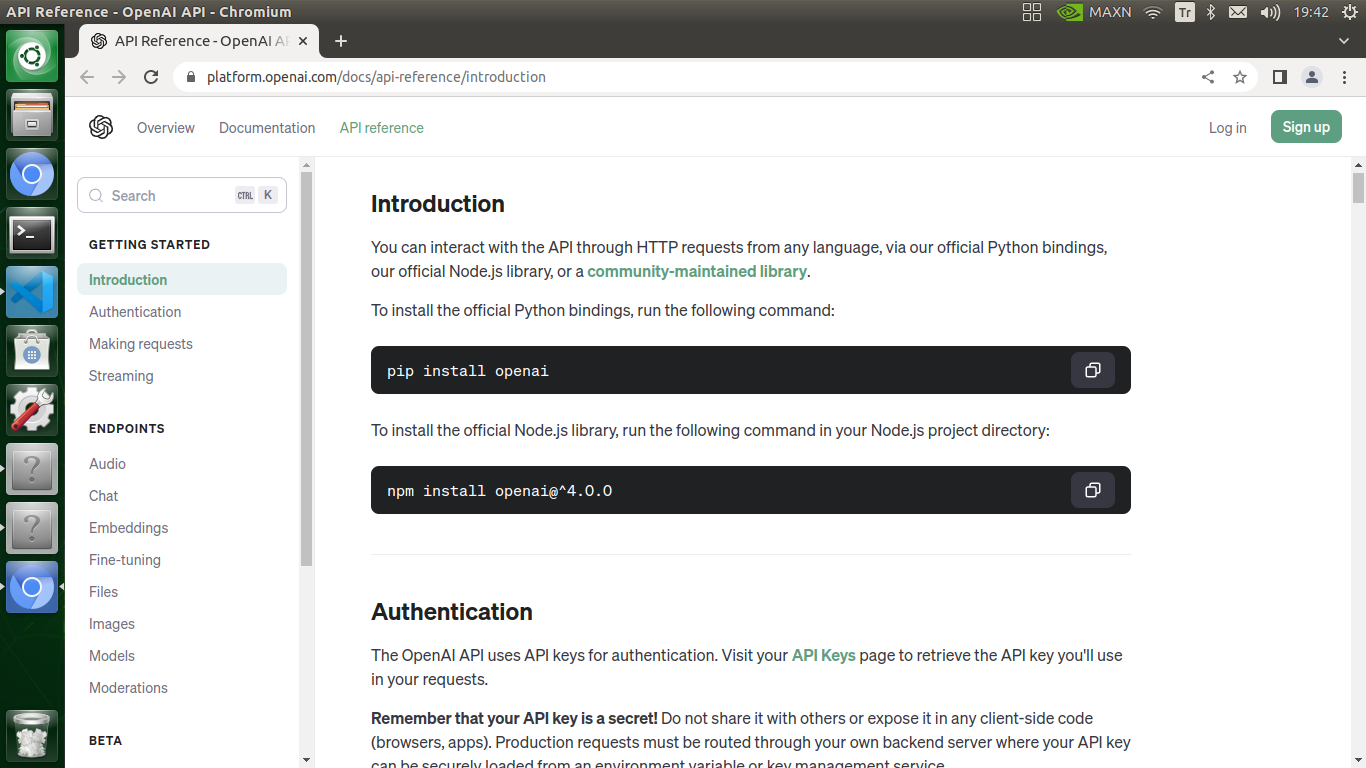The image size is (1366, 768).
Task: Go to Authentication in sidebar
Action: pos(135,312)
